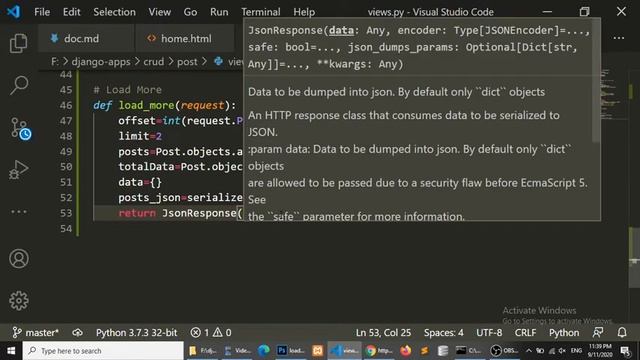Open the command prompt in the taskbar
Screen dimensions: 640x360
[x=469, y=351]
